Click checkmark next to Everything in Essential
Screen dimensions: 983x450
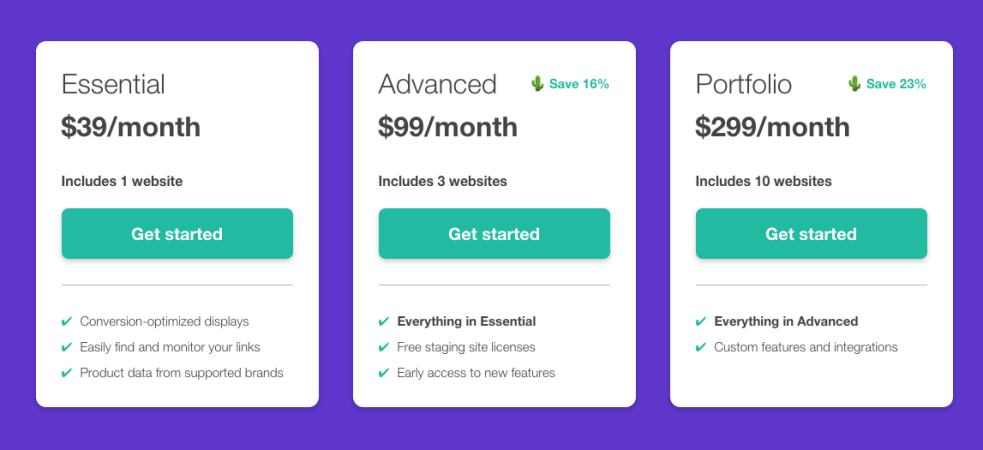[x=384, y=322]
